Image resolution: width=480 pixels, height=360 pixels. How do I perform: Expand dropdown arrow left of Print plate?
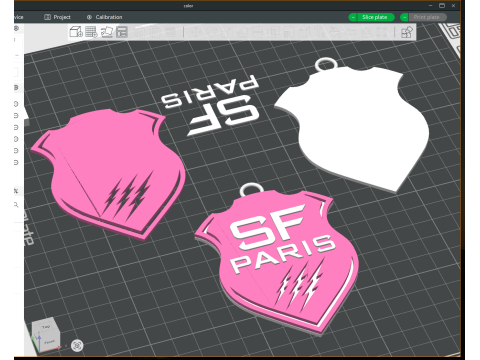tap(404, 17)
